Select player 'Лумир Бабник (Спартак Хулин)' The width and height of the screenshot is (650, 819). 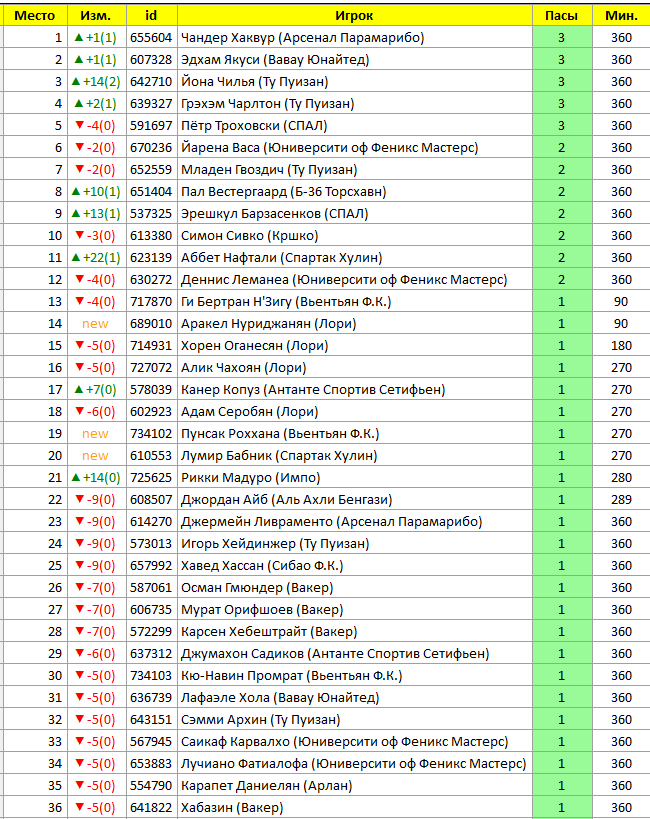(x=279, y=455)
